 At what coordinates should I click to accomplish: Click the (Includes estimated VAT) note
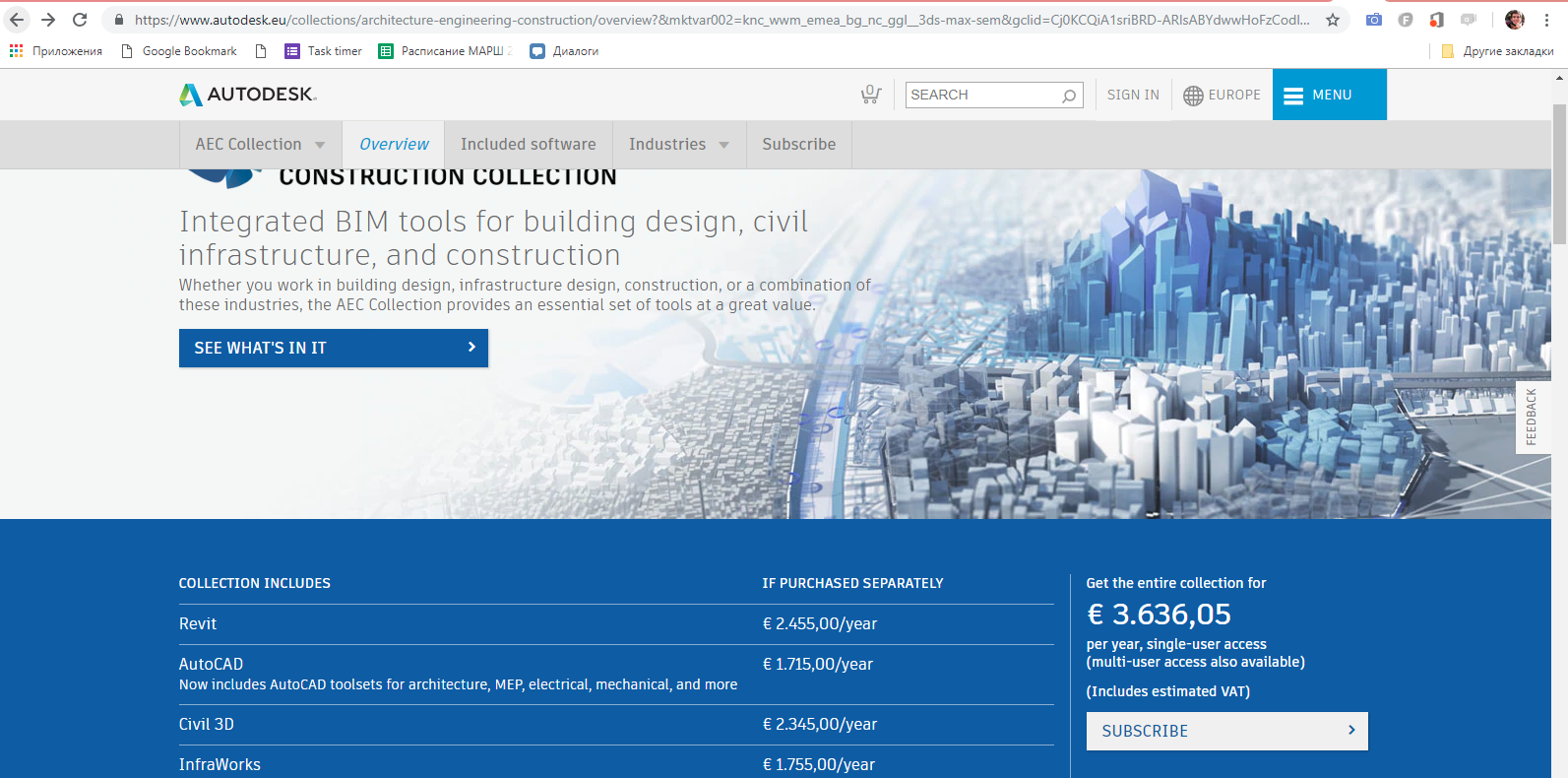1168,691
